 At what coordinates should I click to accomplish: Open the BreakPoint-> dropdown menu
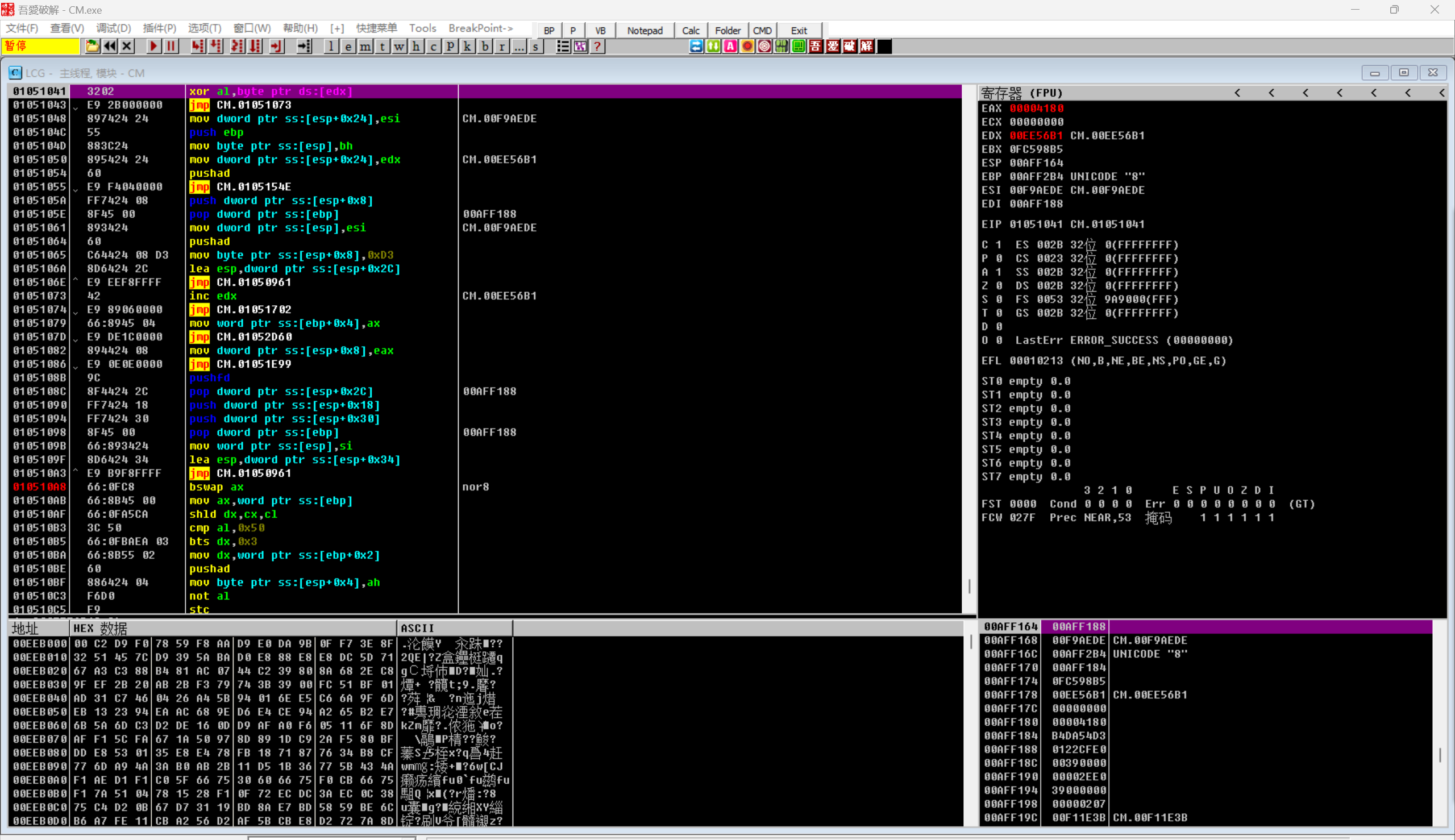coord(481,28)
